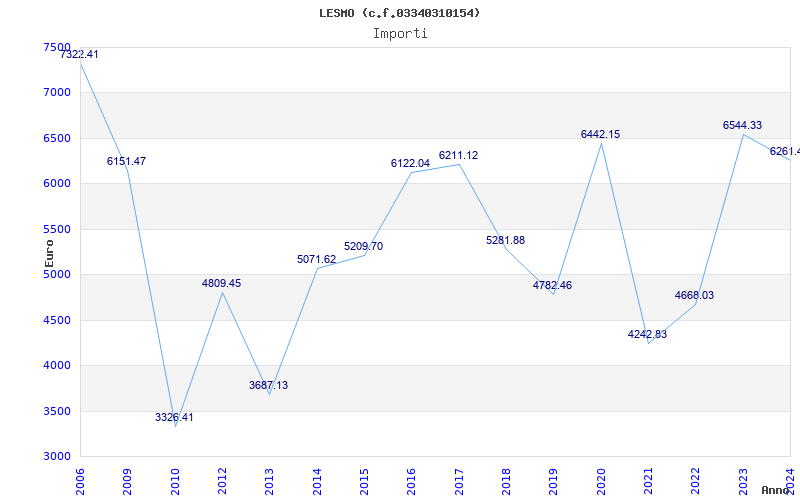Select data label 4668.03
This screenshot has height=500, width=800.
tap(694, 295)
